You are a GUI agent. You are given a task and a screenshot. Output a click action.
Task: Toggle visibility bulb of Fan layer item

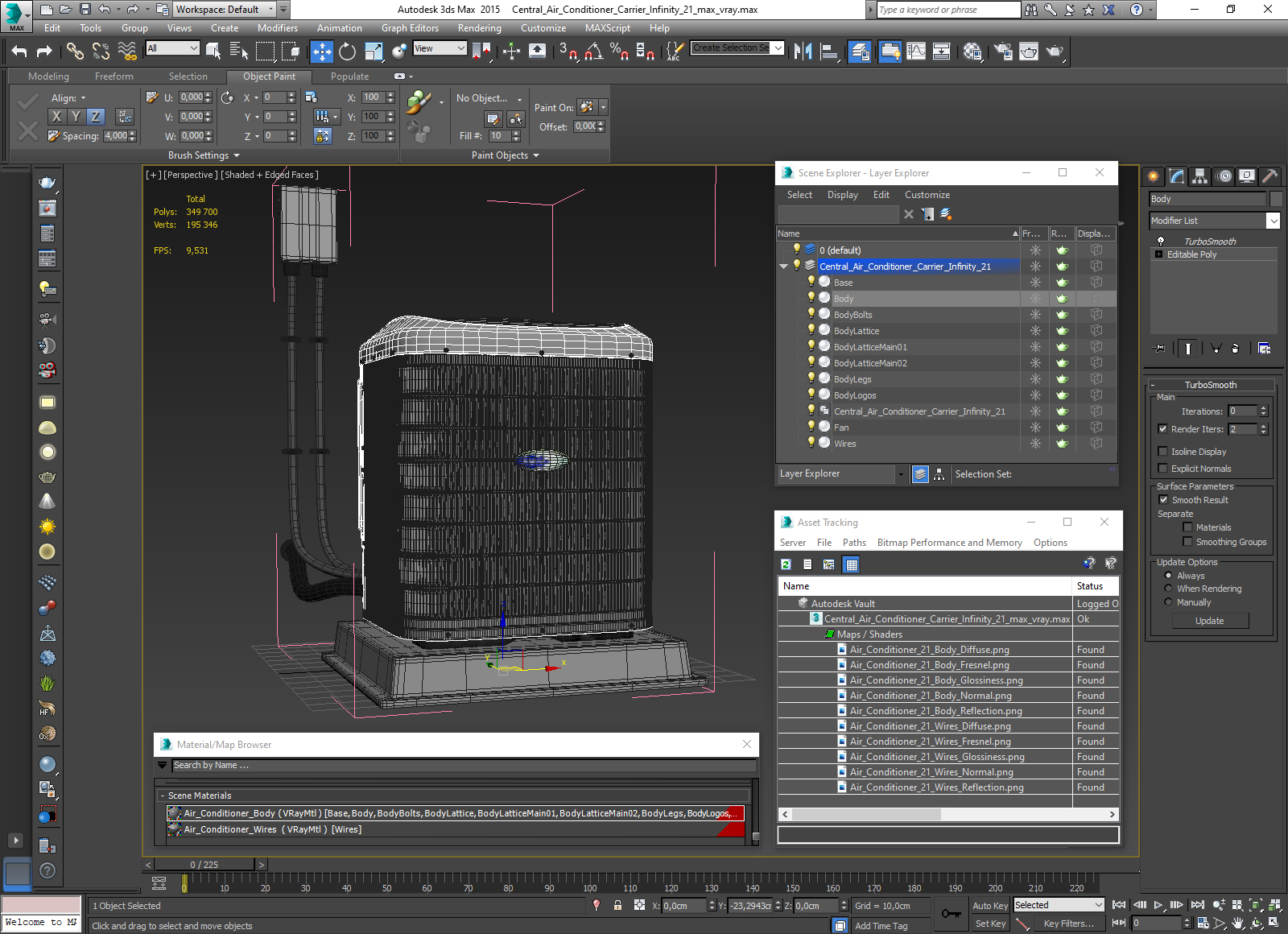[x=811, y=427]
